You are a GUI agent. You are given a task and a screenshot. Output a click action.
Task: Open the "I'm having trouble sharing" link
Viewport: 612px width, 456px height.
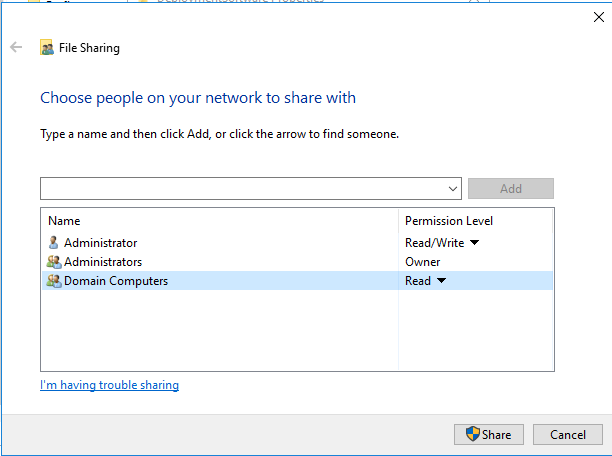[109, 385]
